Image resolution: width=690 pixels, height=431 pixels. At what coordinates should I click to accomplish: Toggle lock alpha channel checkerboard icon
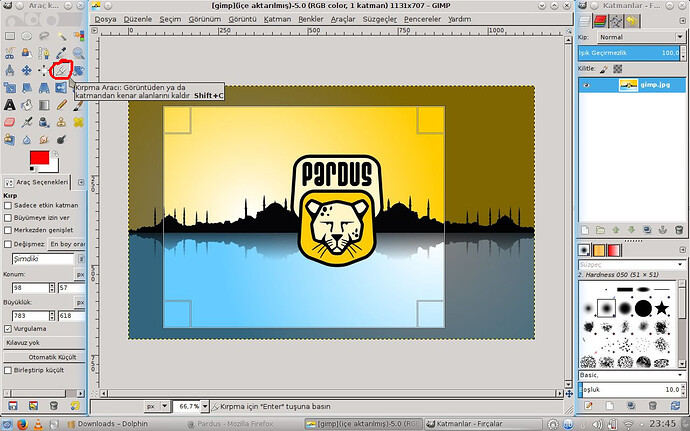pyautogui.click(x=618, y=69)
